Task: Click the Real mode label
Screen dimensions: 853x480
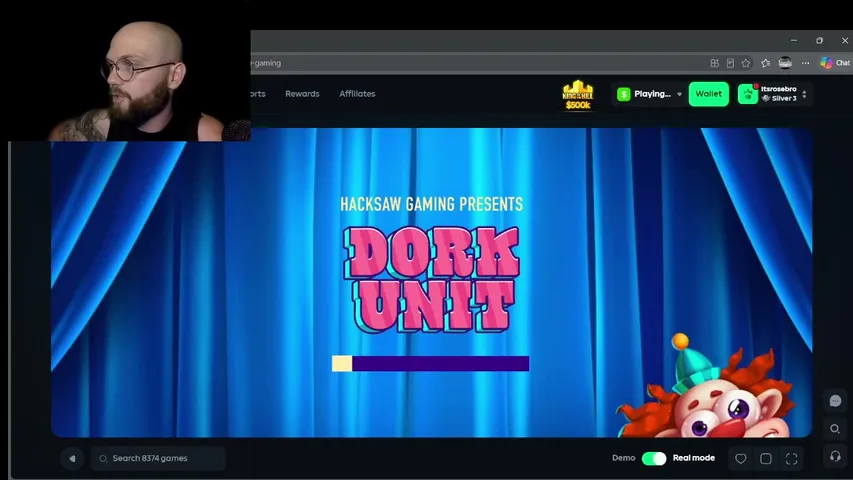Action: pyautogui.click(x=694, y=458)
